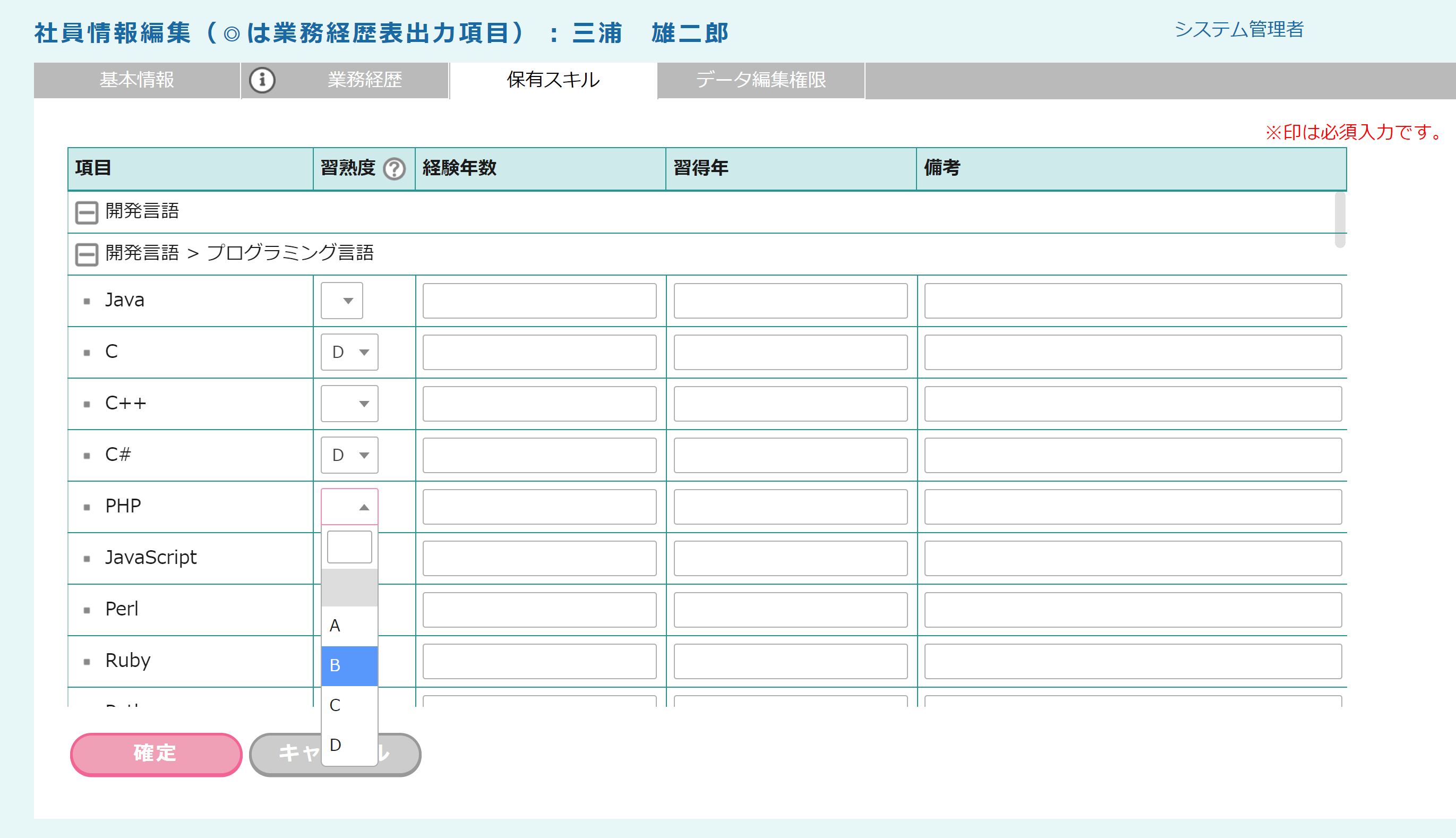Screen dimensions: 1456x838
Task: Select option D in dropdown list
Action: point(349,745)
